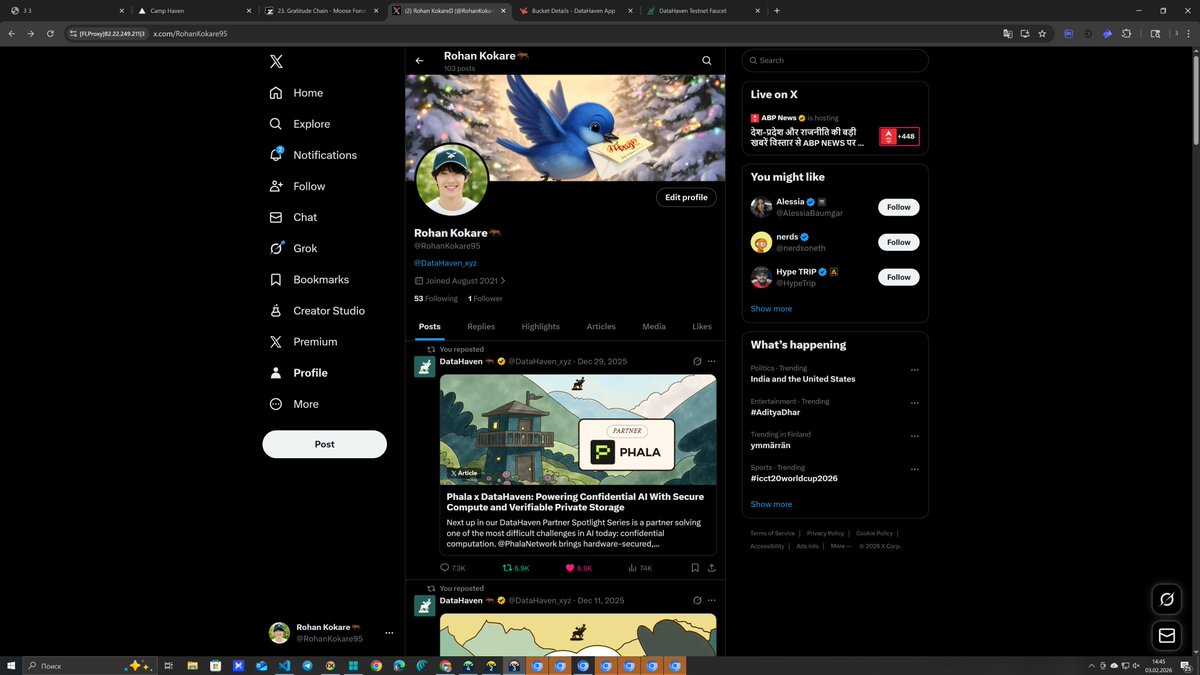Reload the page in the browser

(x=50, y=33)
